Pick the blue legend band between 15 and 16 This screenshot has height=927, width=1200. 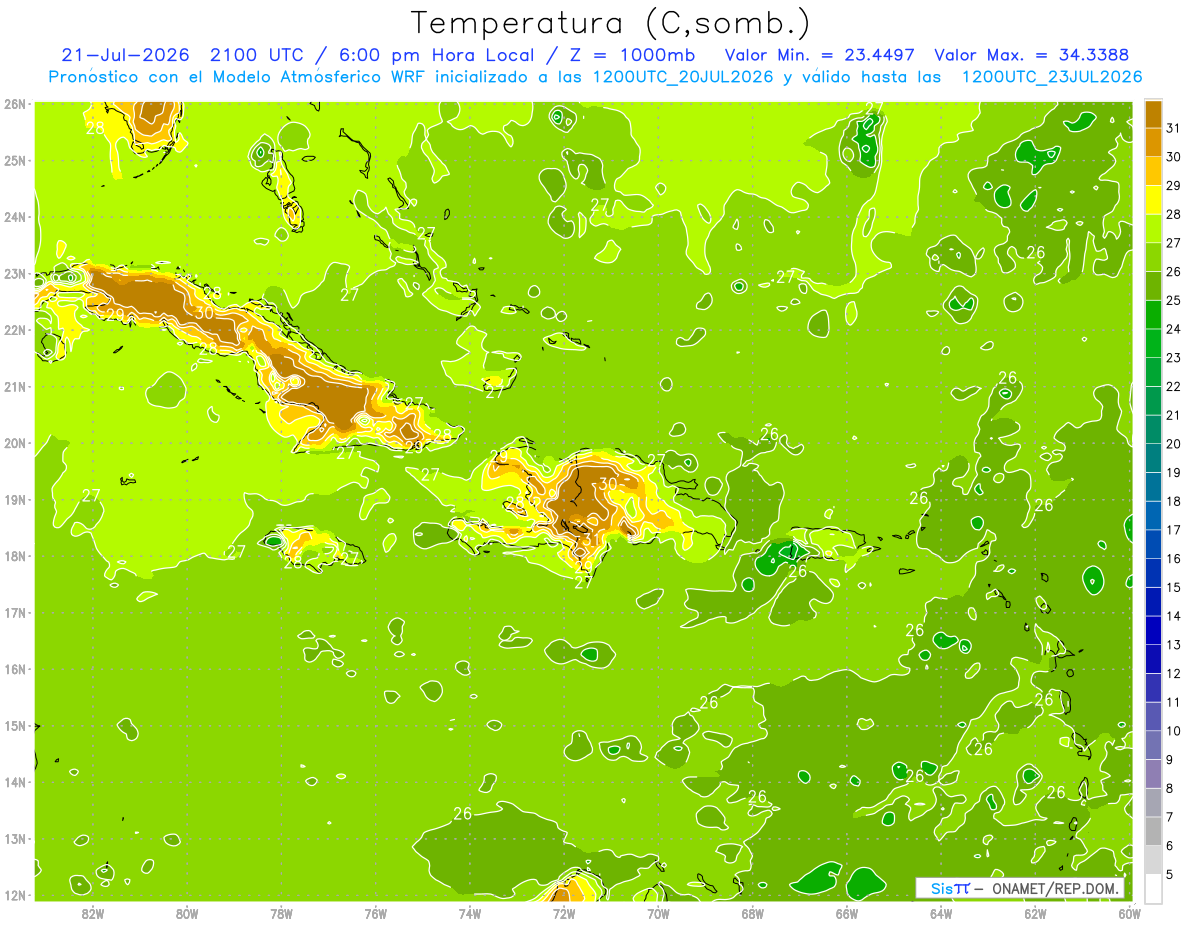point(1153,573)
